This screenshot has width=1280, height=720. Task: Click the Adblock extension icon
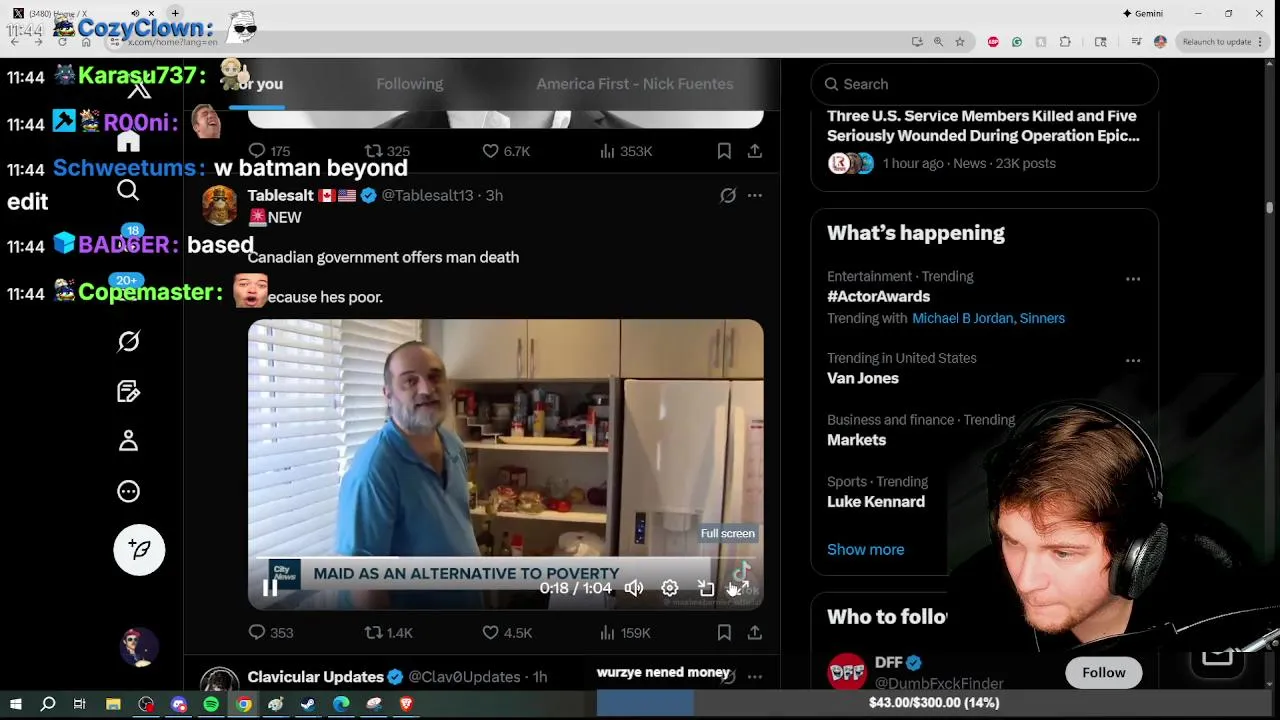tap(993, 41)
